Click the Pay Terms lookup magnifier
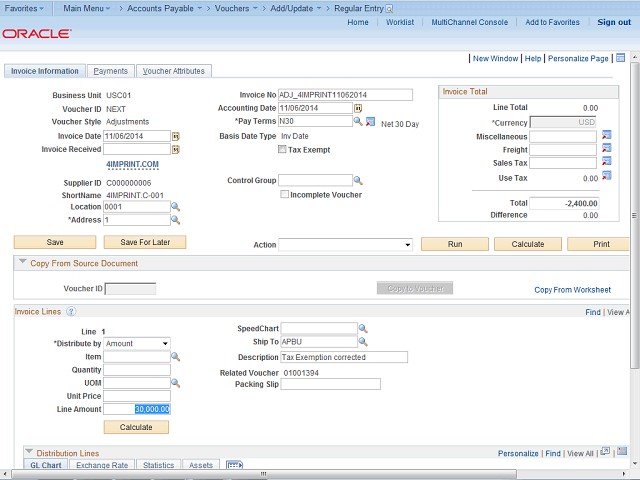 (x=357, y=122)
